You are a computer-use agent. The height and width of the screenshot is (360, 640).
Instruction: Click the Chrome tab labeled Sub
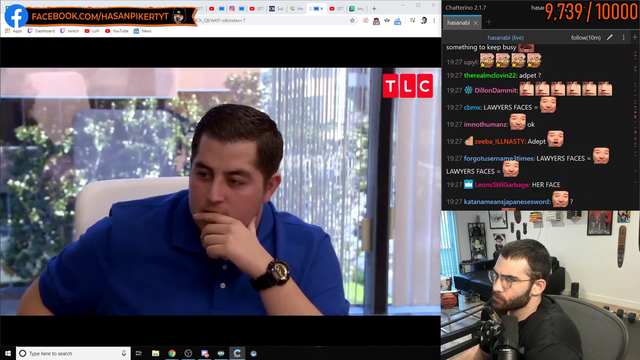click(x=277, y=9)
